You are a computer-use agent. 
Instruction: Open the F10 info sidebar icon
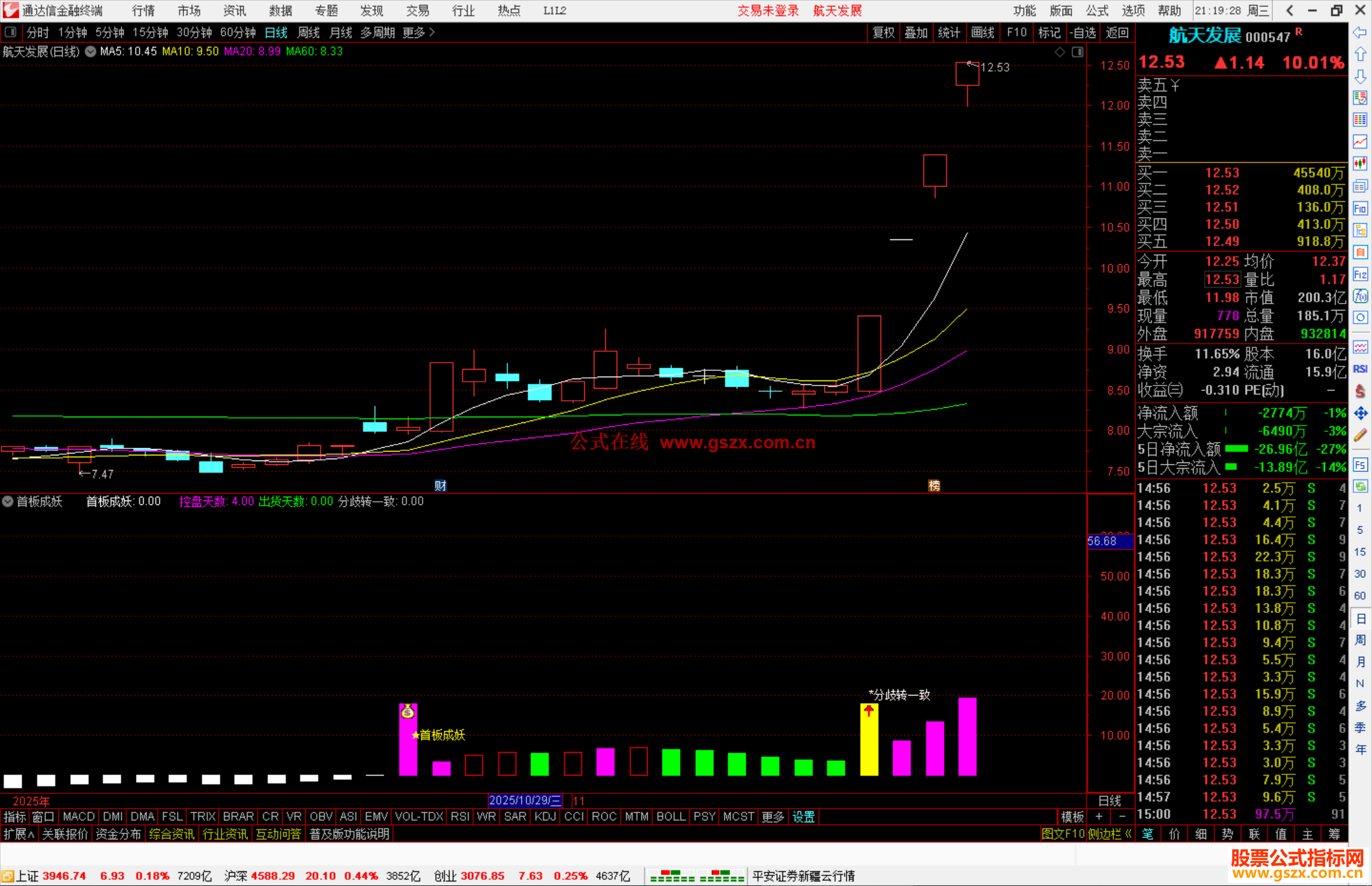click(1360, 208)
